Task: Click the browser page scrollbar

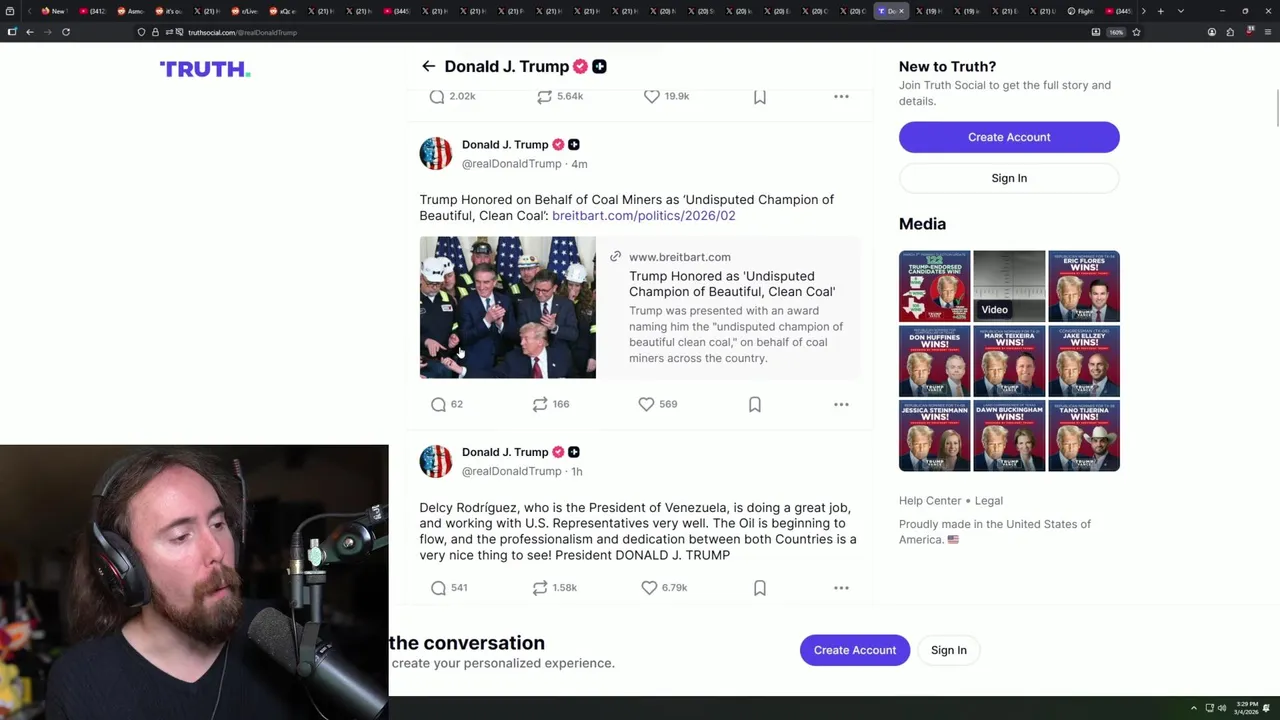Action: click(x=1276, y=110)
